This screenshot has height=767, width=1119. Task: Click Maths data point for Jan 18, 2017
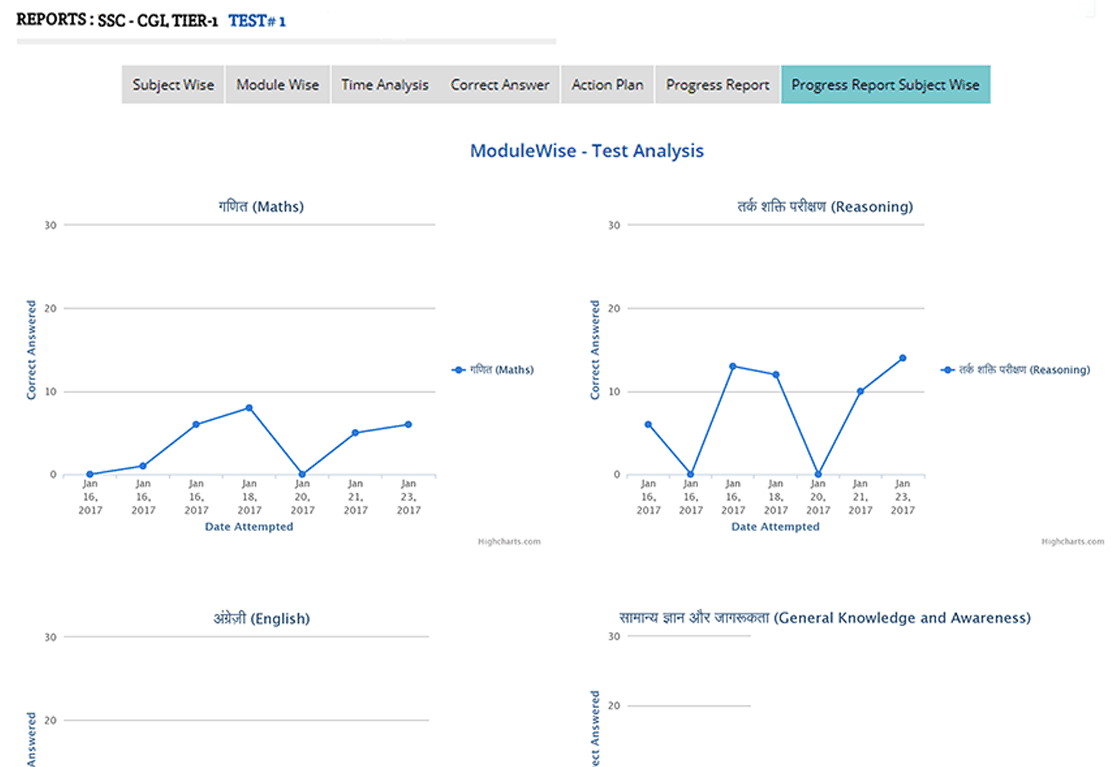point(249,408)
